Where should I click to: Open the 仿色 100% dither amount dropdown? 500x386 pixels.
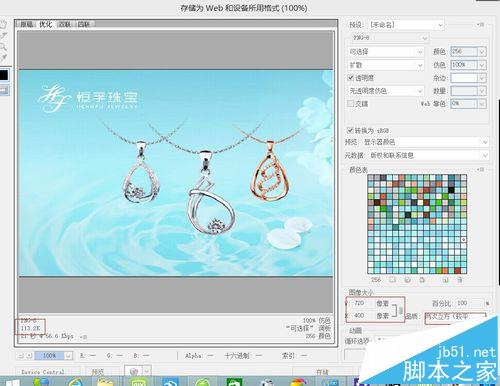point(468,65)
